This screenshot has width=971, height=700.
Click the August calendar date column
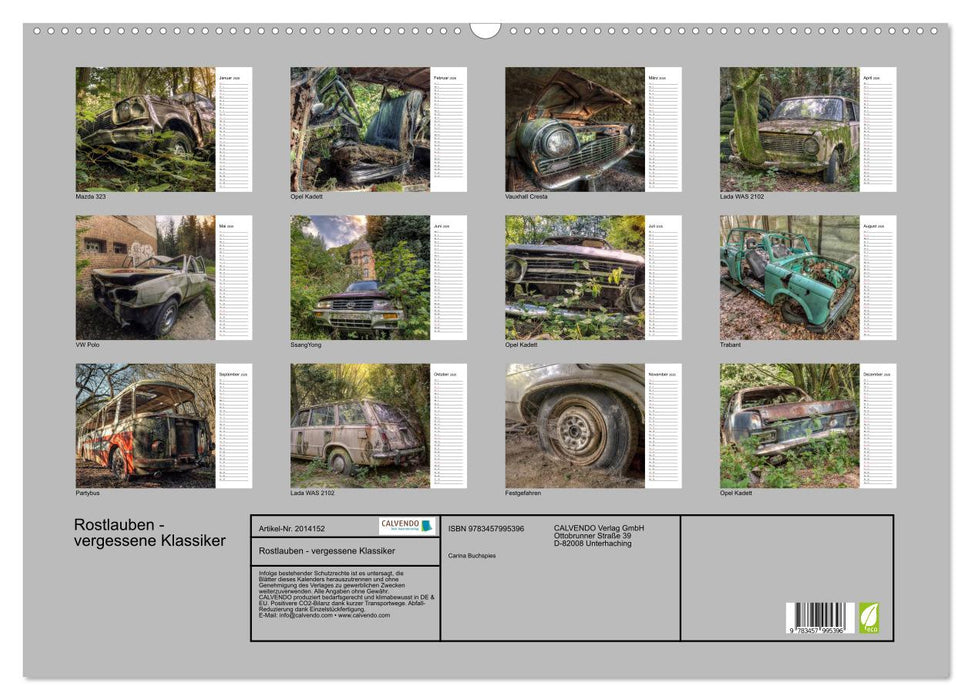click(878, 277)
